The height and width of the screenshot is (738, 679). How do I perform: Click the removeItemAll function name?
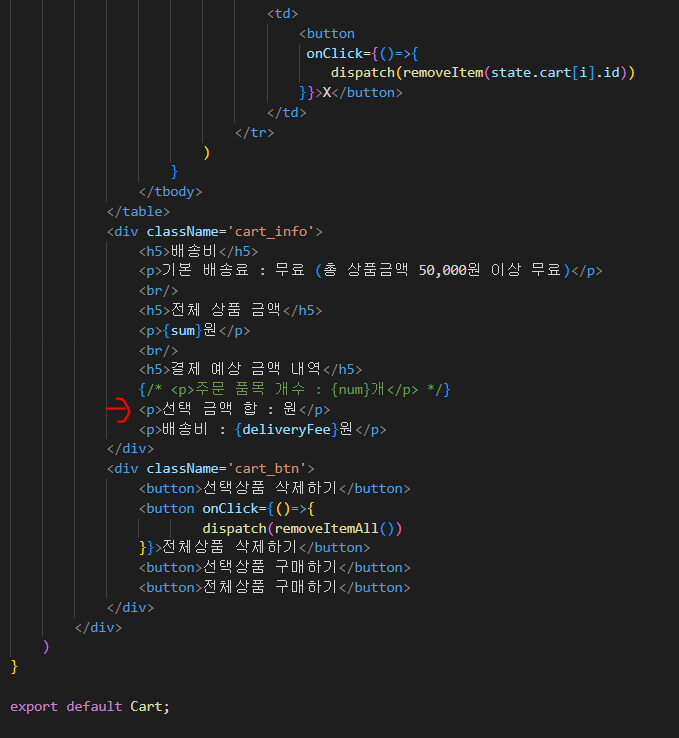[327, 529]
